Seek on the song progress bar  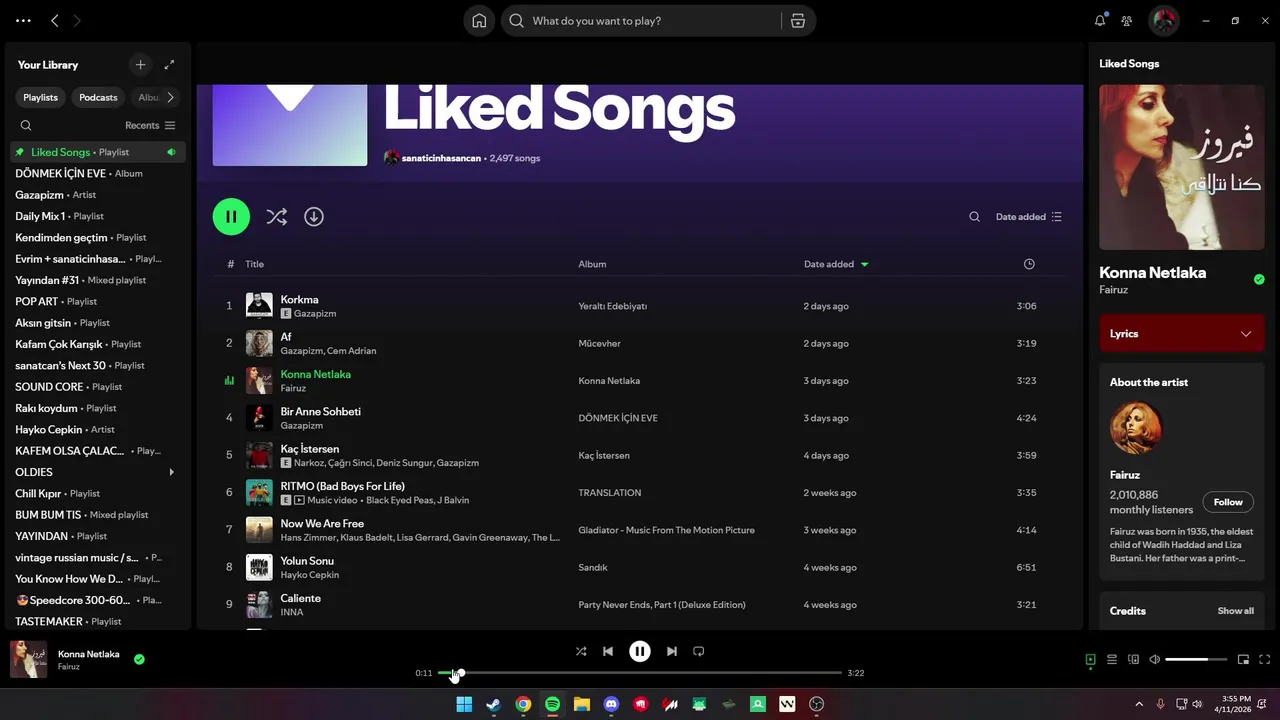[x=640, y=673]
